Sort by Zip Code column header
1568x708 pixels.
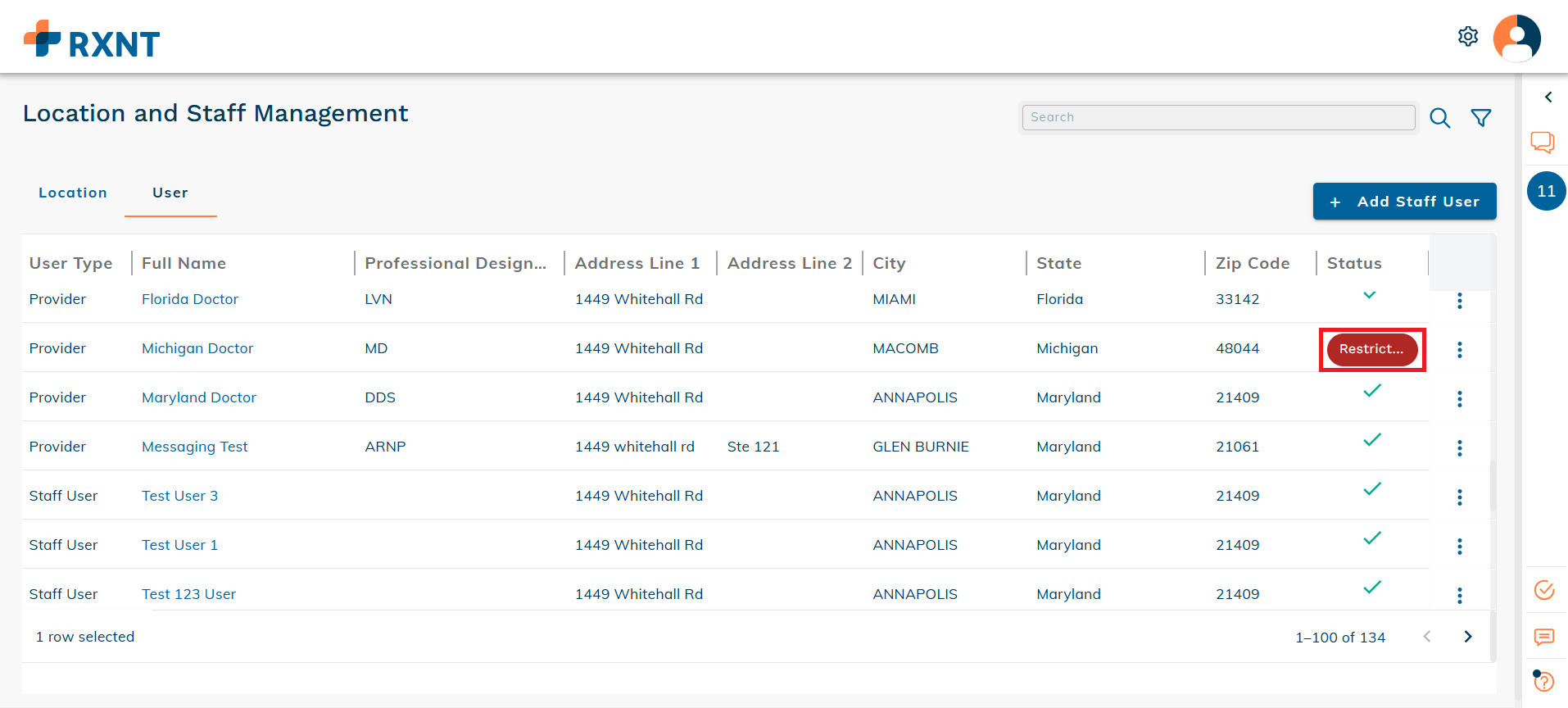pyautogui.click(x=1253, y=263)
